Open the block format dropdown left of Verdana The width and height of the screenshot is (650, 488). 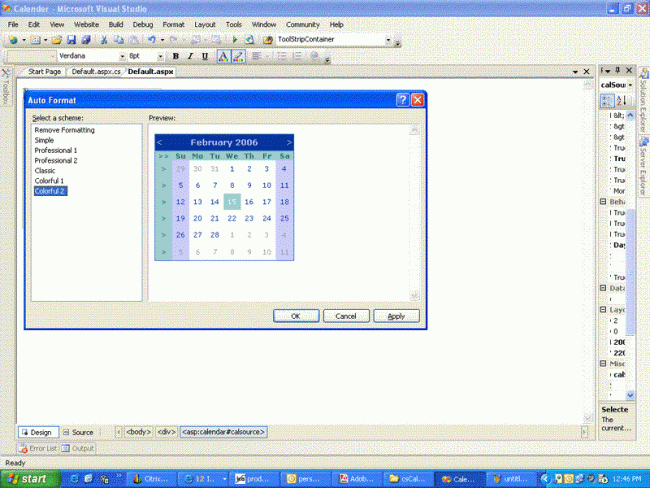tap(52, 56)
